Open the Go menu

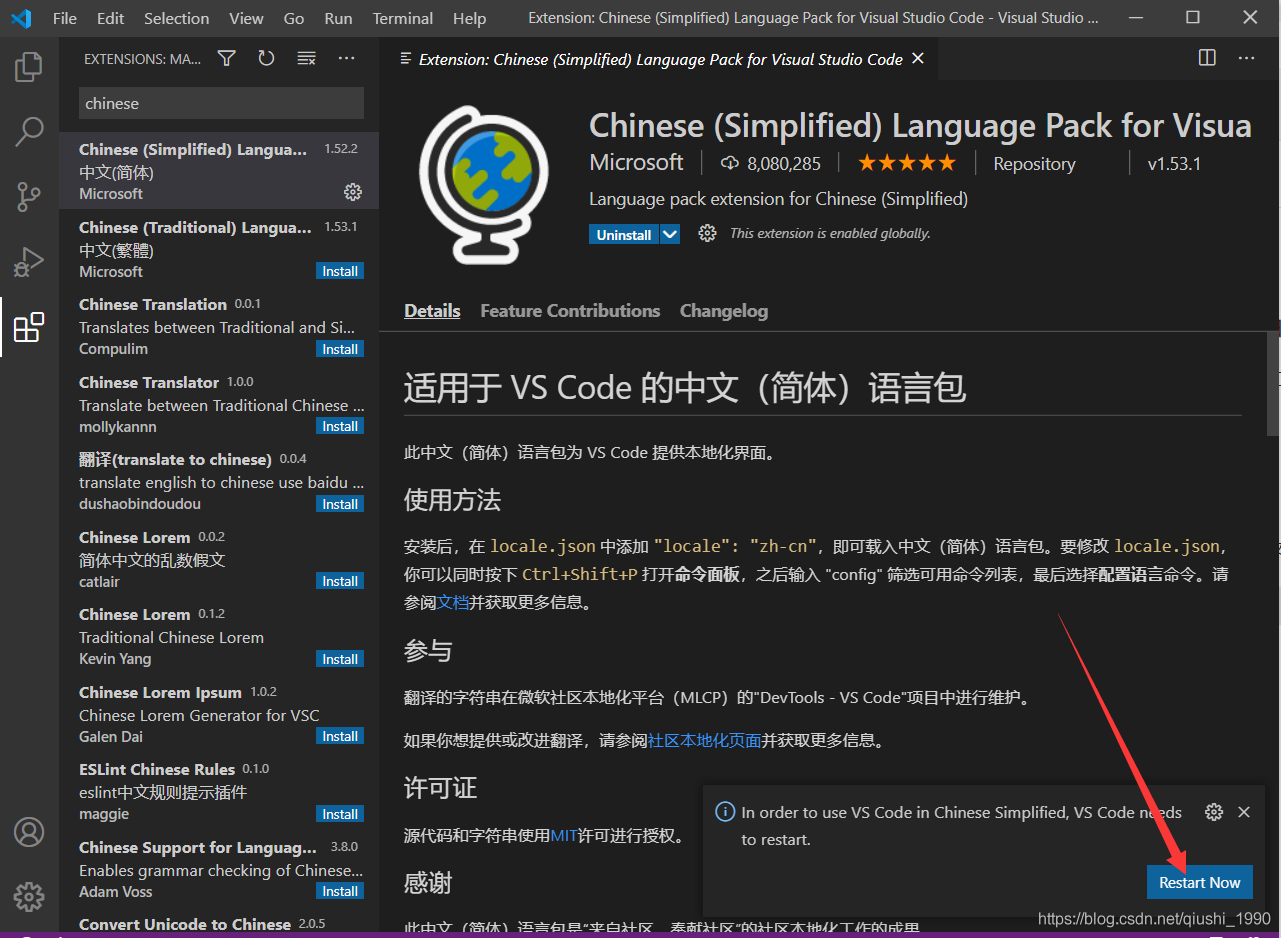click(x=294, y=18)
